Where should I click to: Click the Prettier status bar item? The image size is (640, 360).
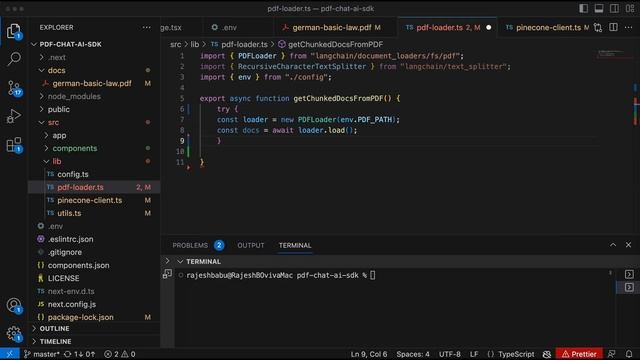[579, 354]
